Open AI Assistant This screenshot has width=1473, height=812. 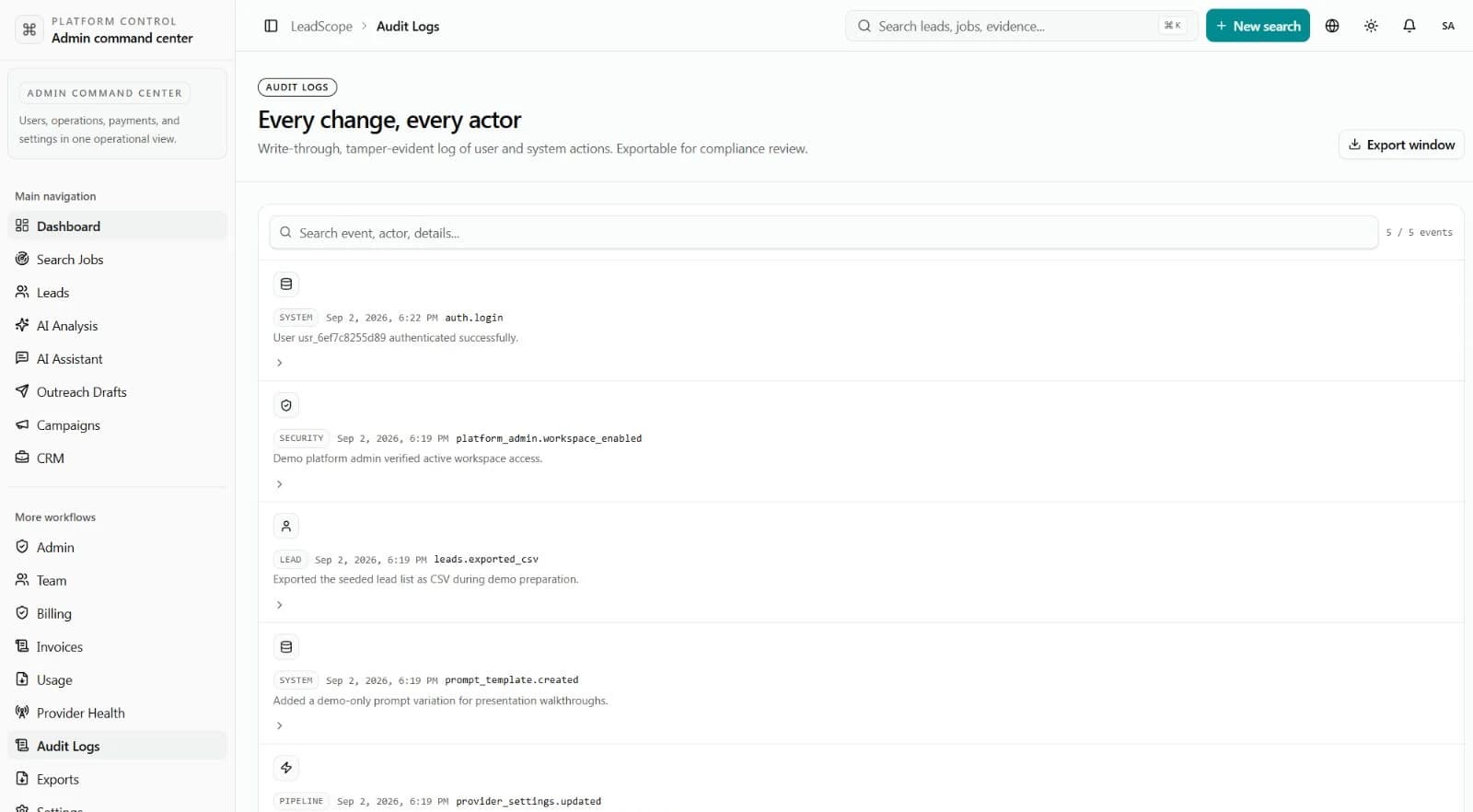(x=117, y=358)
